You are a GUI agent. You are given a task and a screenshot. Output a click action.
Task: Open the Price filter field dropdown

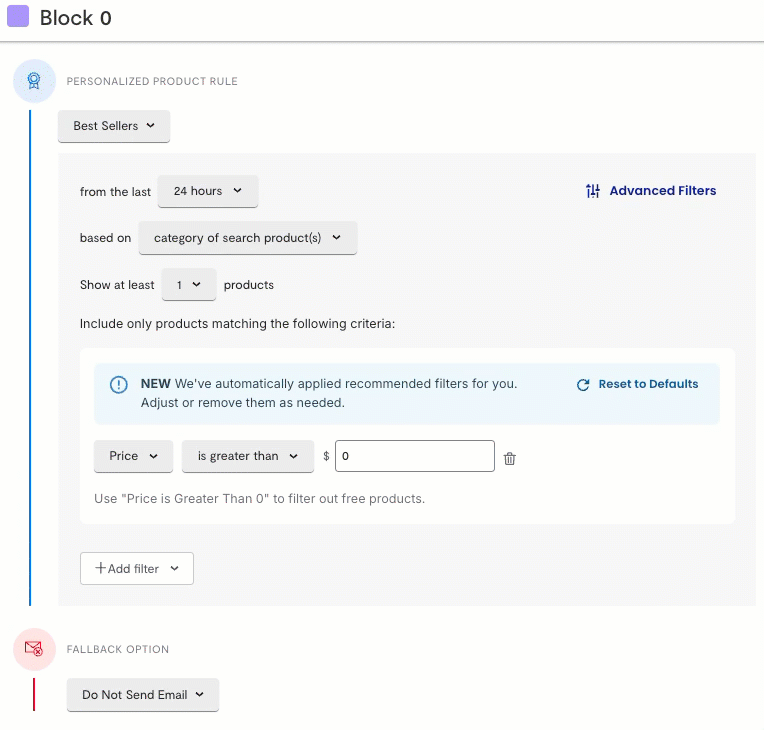click(x=133, y=456)
